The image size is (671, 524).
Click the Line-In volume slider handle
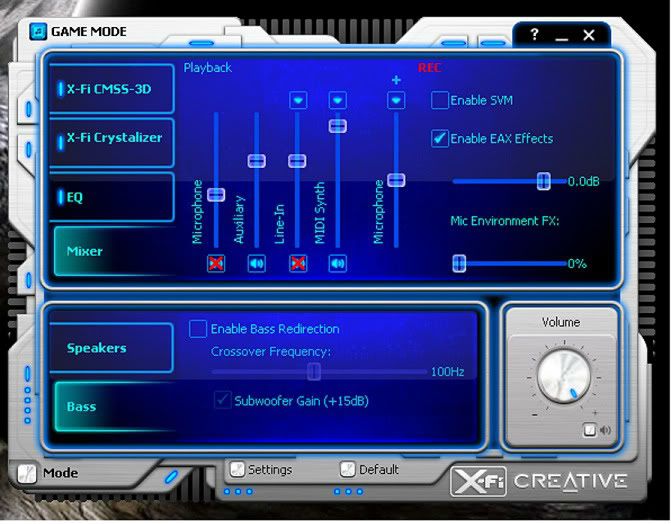[297, 161]
